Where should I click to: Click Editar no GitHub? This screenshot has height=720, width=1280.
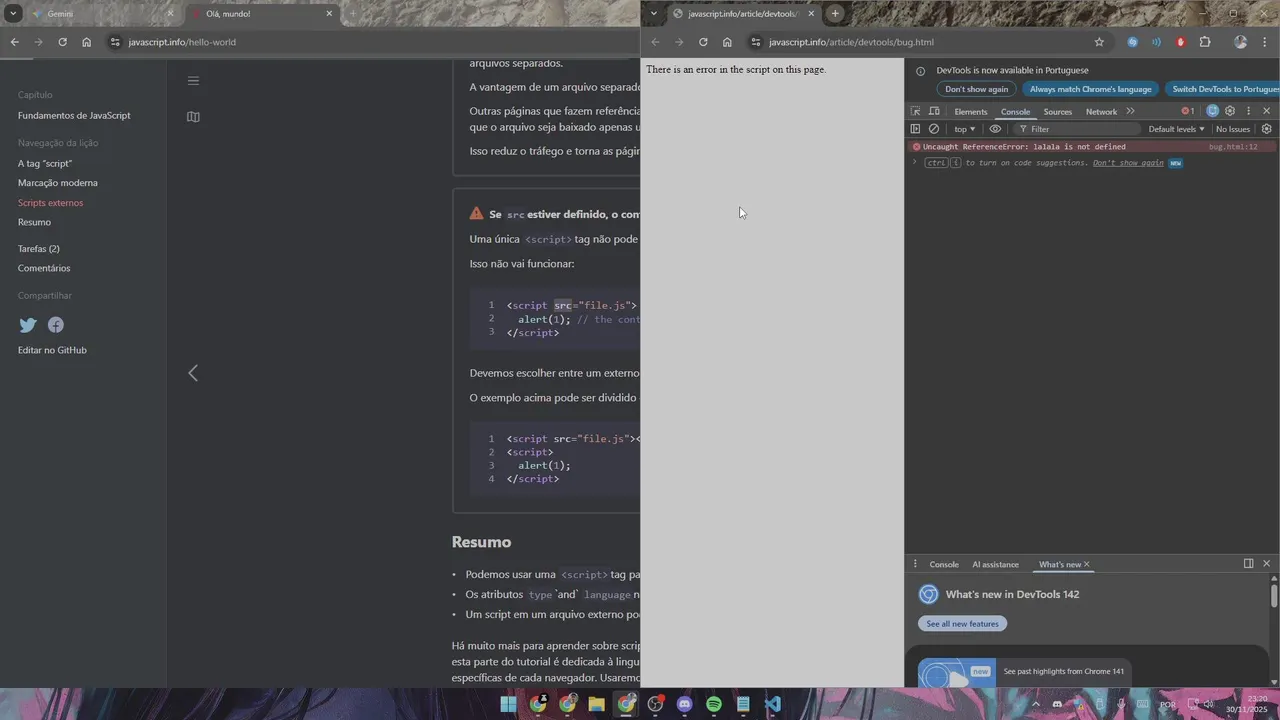(x=52, y=350)
